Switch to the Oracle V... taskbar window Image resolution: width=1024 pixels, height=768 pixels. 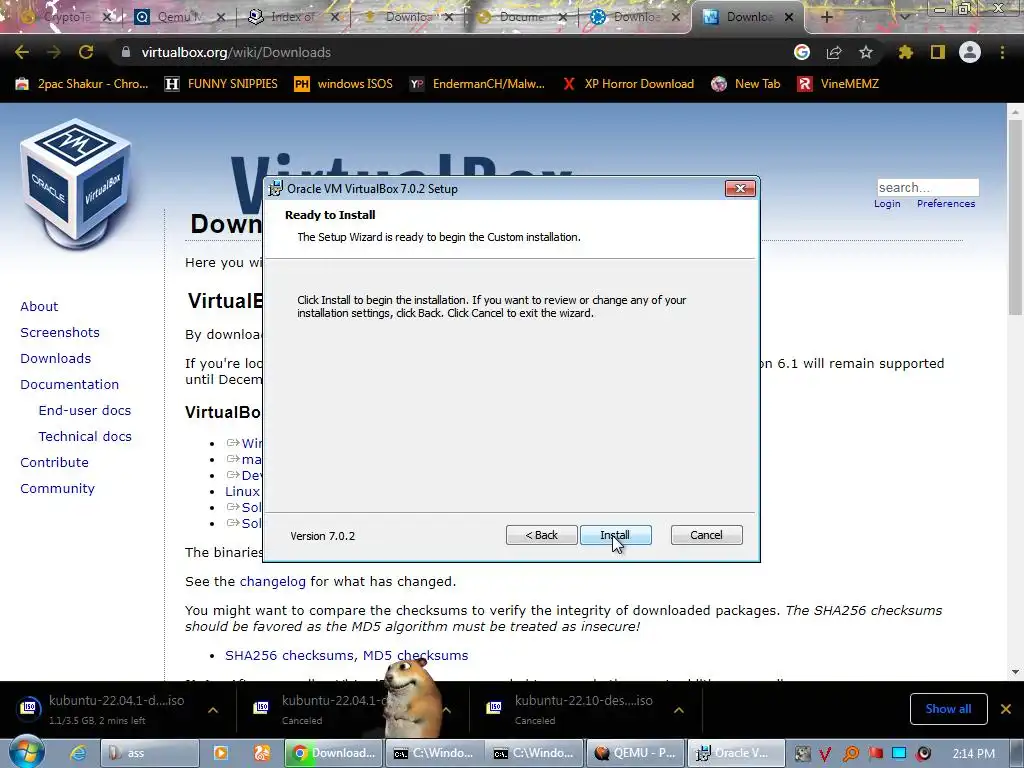(x=735, y=753)
